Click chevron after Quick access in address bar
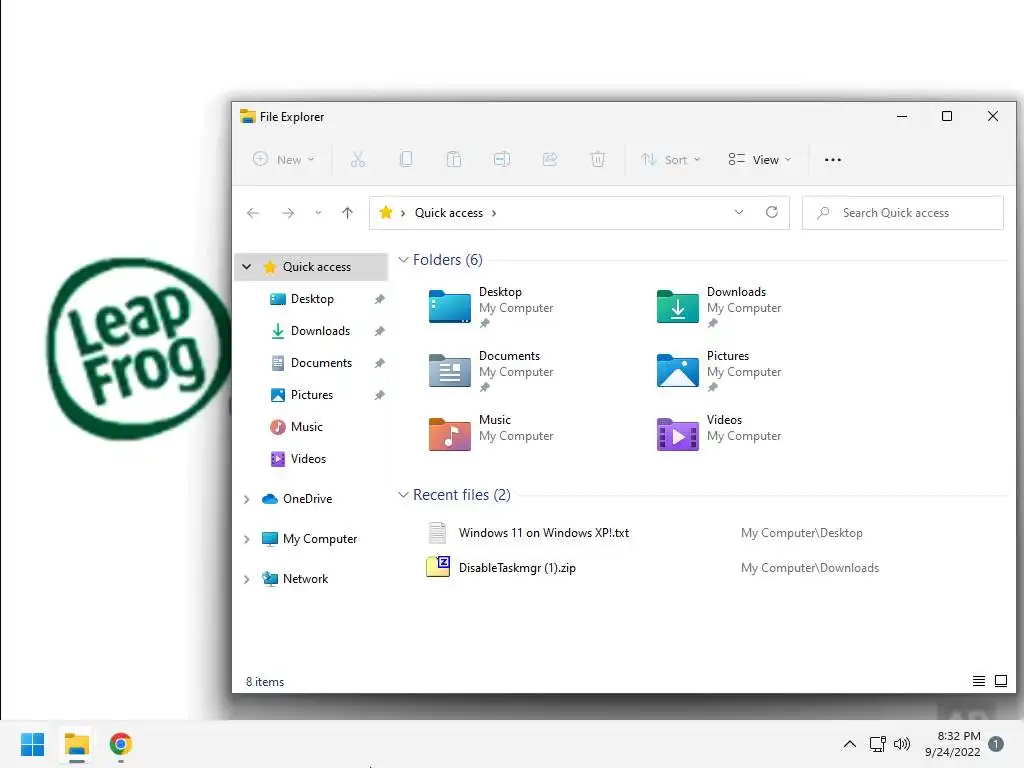 [x=494, y=213]
